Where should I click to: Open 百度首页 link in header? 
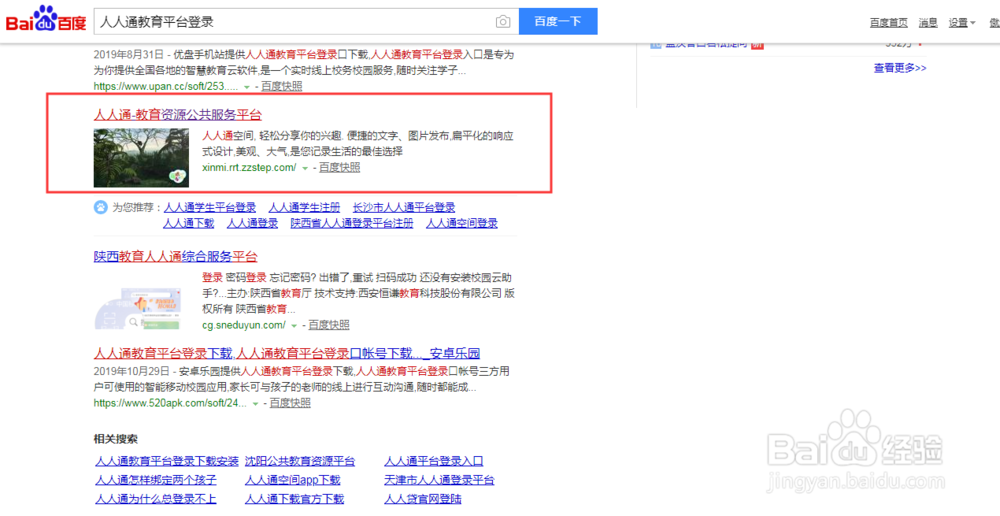point(888,23)
